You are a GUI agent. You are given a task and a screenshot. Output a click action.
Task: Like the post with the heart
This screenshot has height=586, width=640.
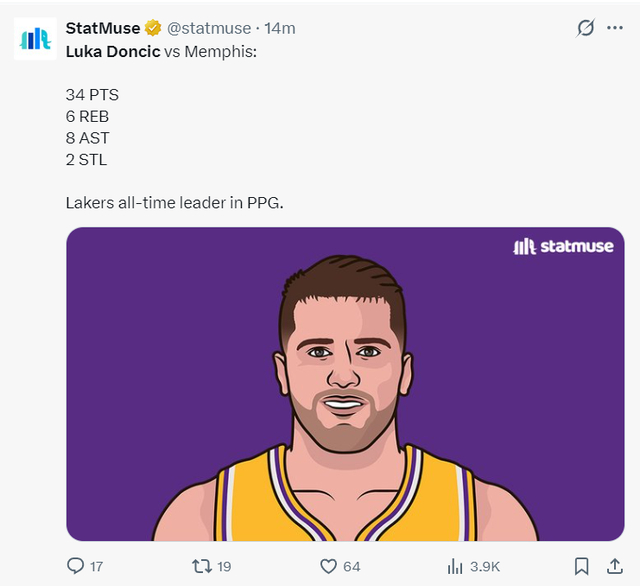(x=328, y=566)
